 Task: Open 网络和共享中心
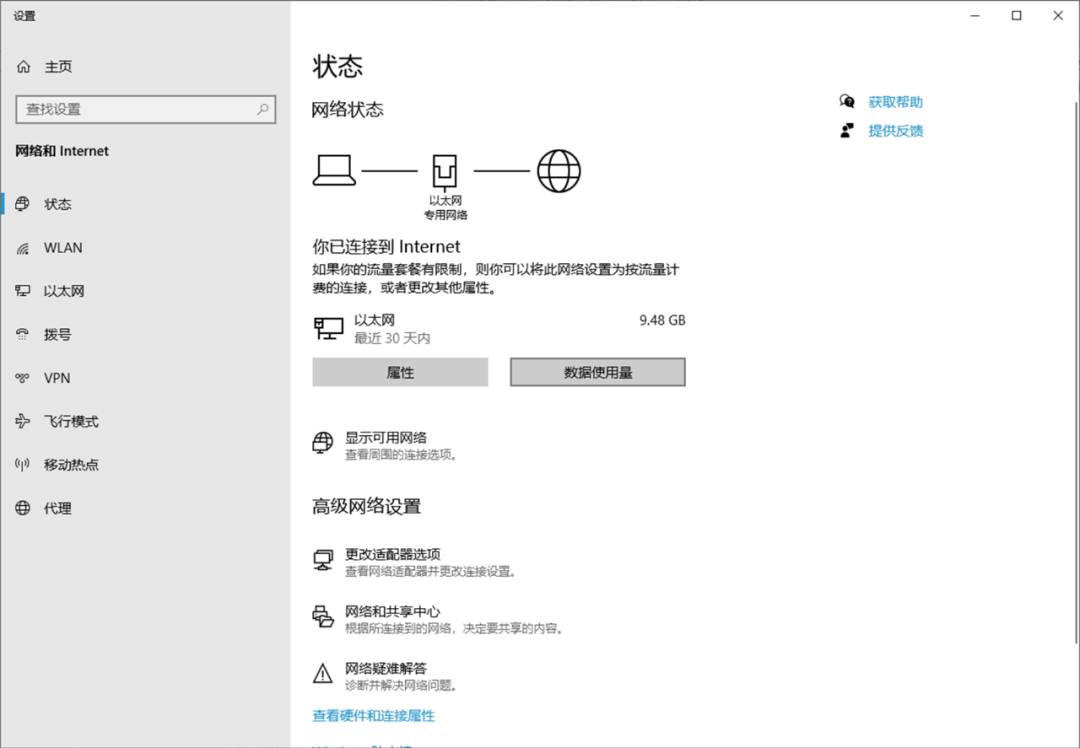coord(392,611)
